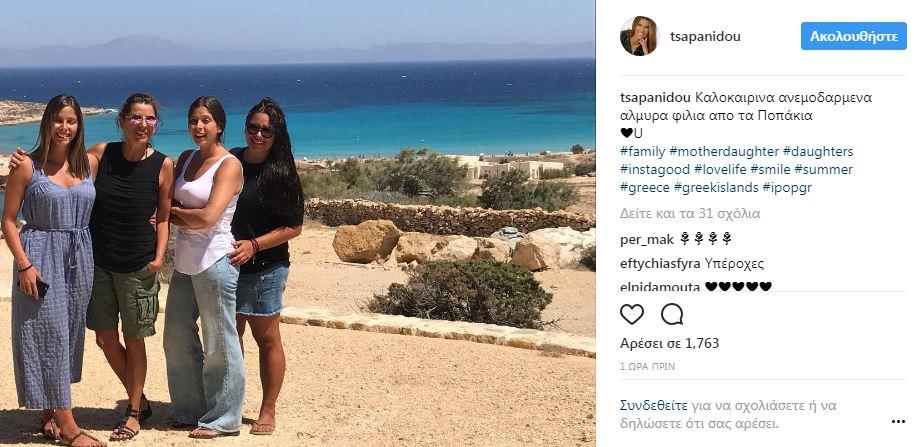Click the heart like icon

click(x=632, y=315)
